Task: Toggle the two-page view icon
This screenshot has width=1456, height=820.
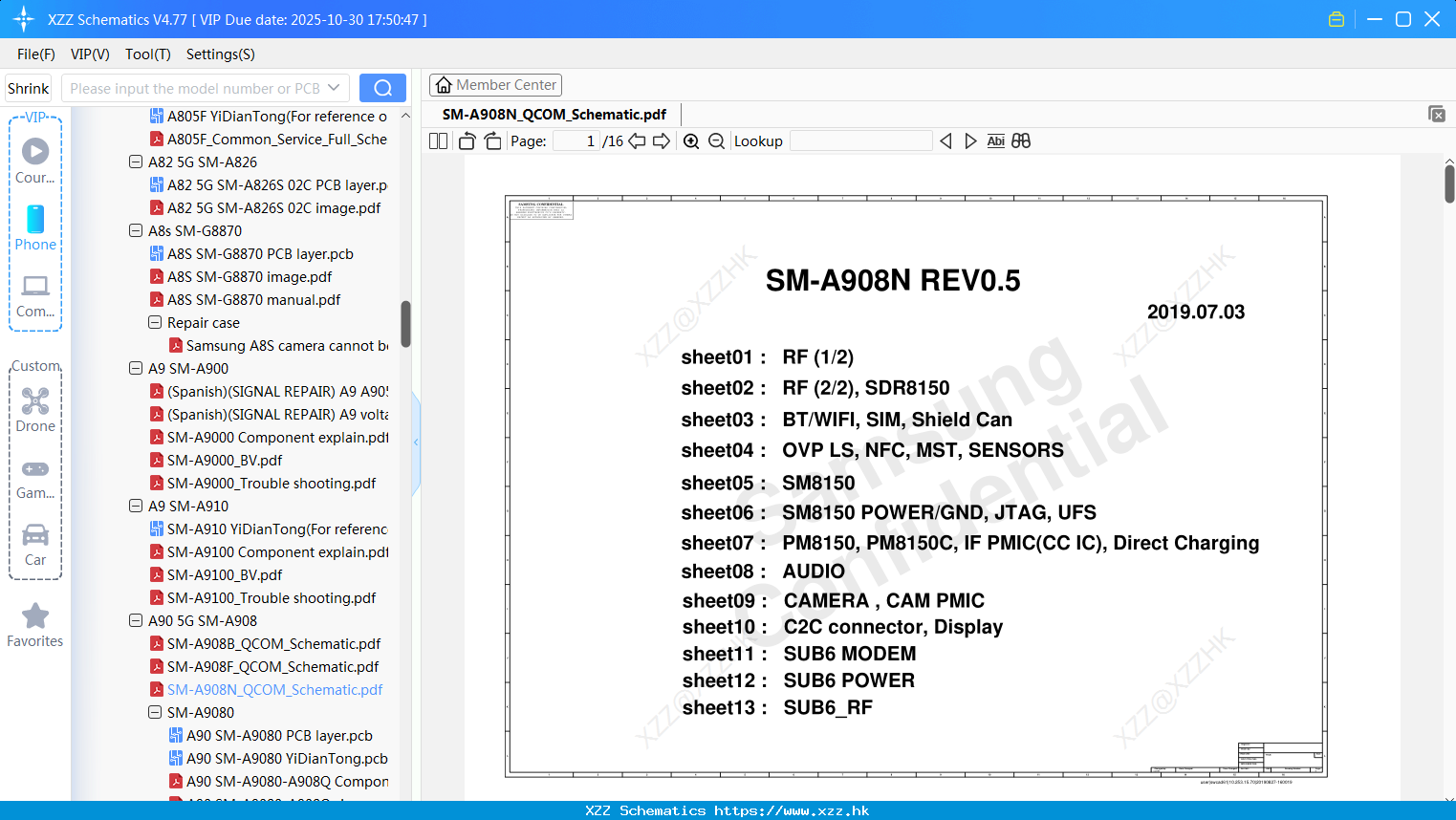Action: (x=438, y=141)
